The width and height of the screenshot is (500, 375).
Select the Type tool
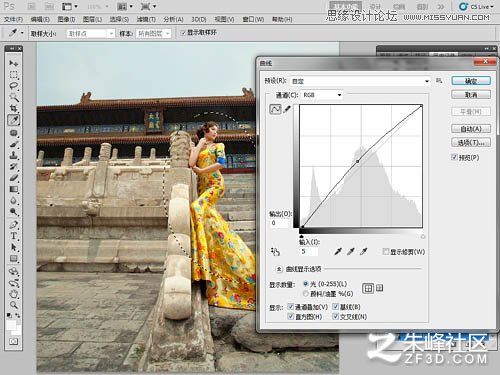[14, 236]
